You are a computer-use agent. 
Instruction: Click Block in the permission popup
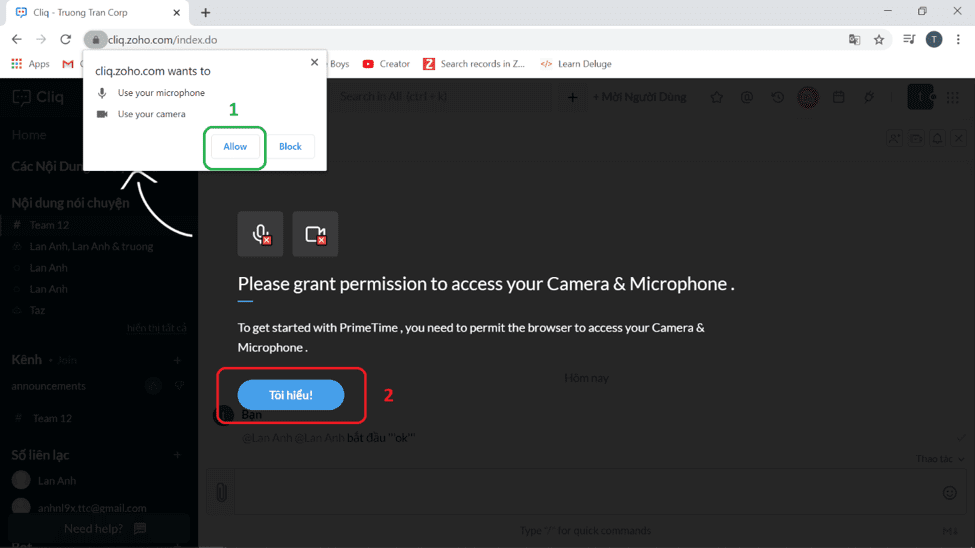click(x=290, y=147)
